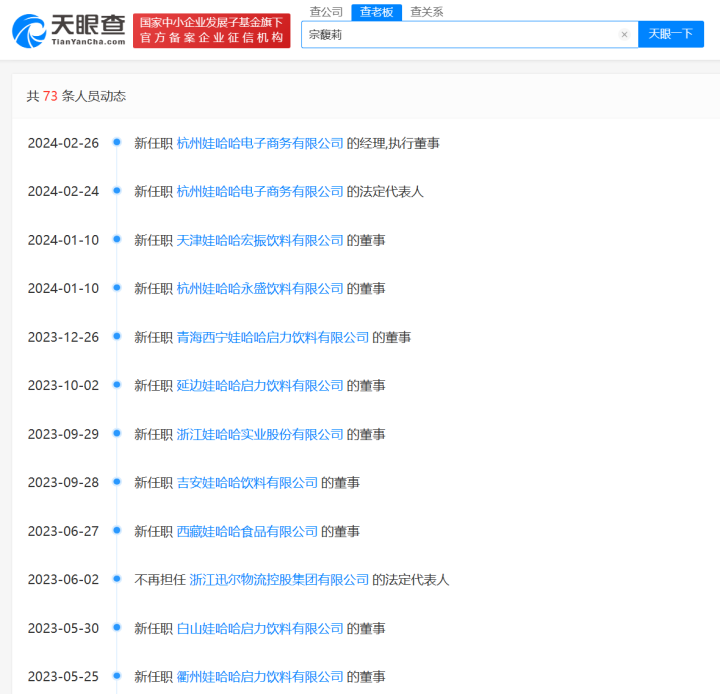This screenshot has height=694, width=720.
Task: Switch to the 查公司 tab
Action: point(326,12)
